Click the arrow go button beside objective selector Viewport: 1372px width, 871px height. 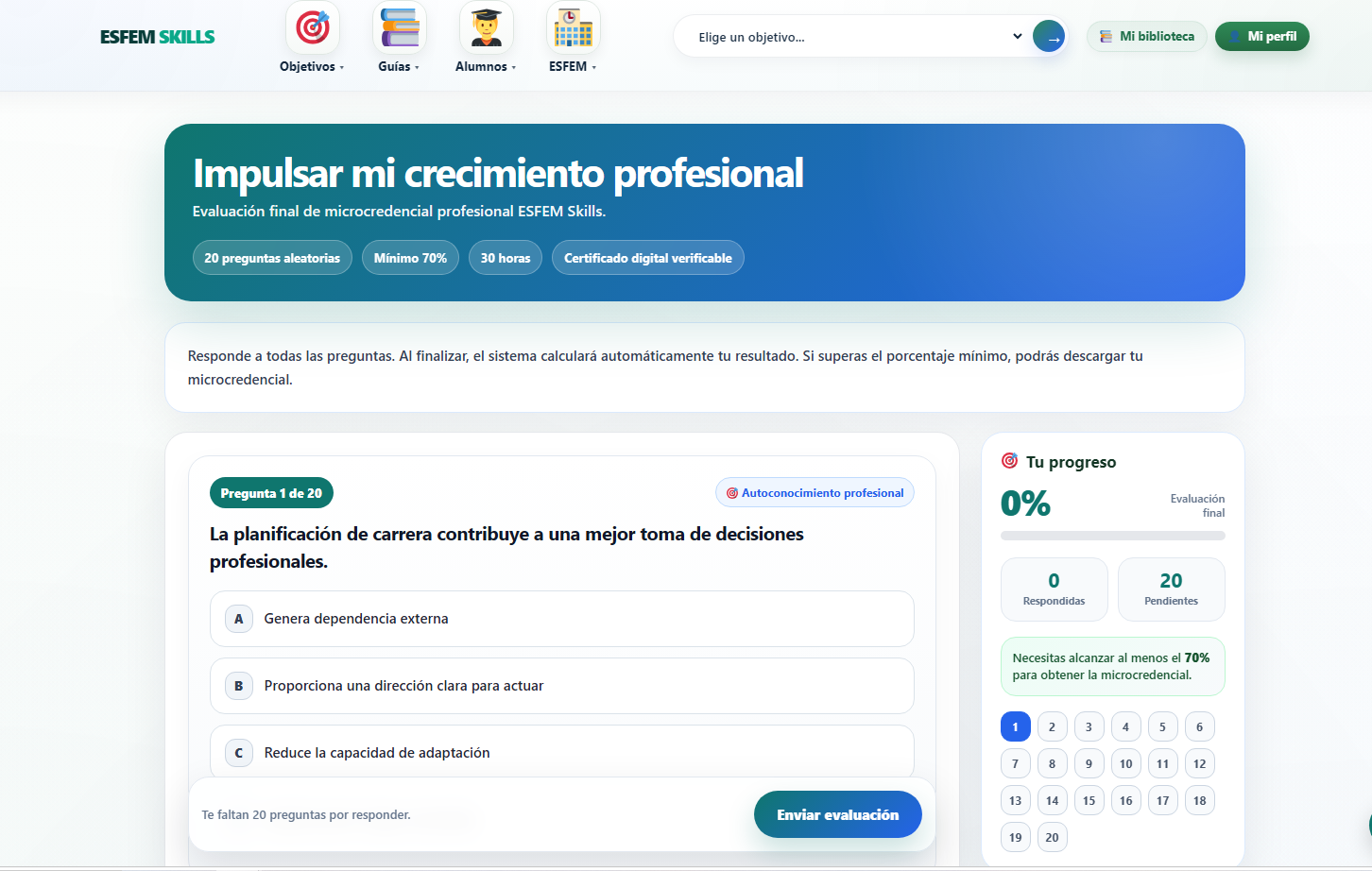coord(1049,37)
